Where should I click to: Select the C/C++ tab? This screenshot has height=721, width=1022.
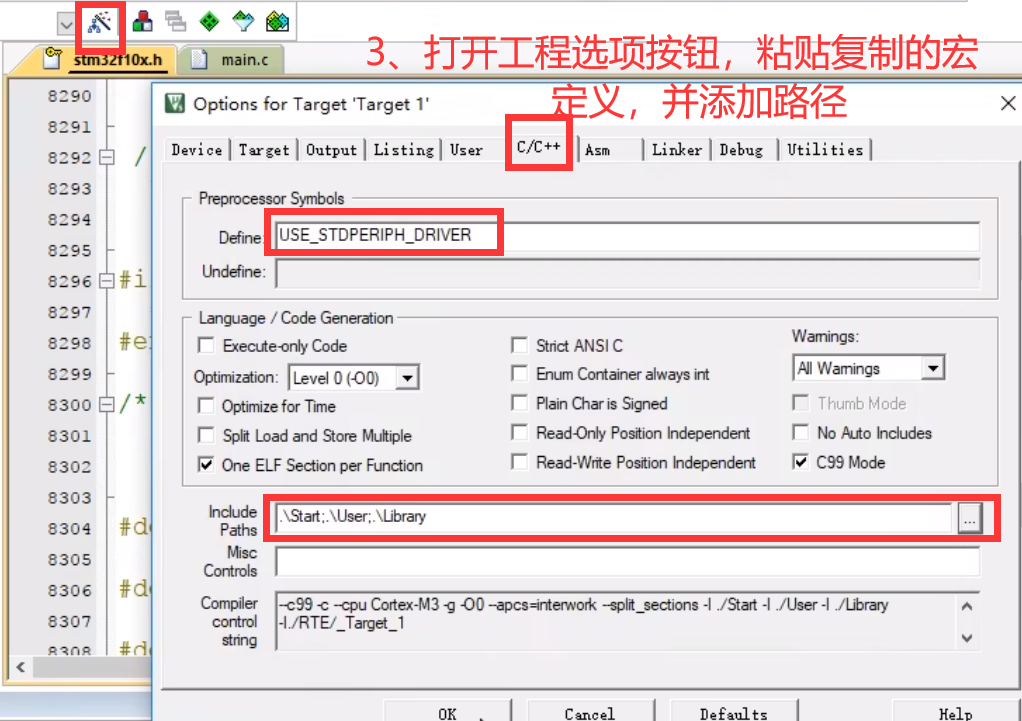(538, 147)
